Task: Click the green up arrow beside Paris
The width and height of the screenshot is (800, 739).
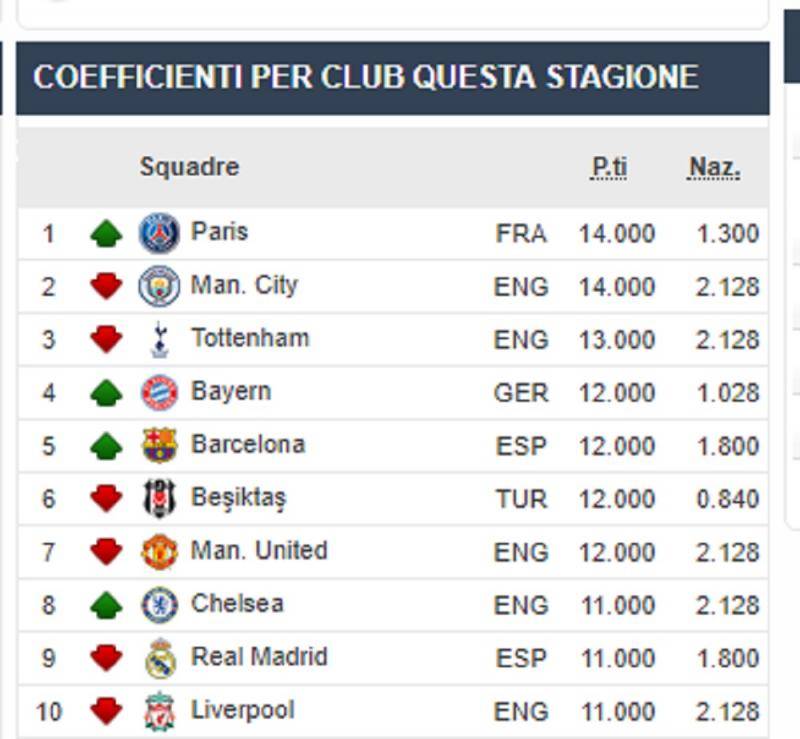Action: click(106, 234)
